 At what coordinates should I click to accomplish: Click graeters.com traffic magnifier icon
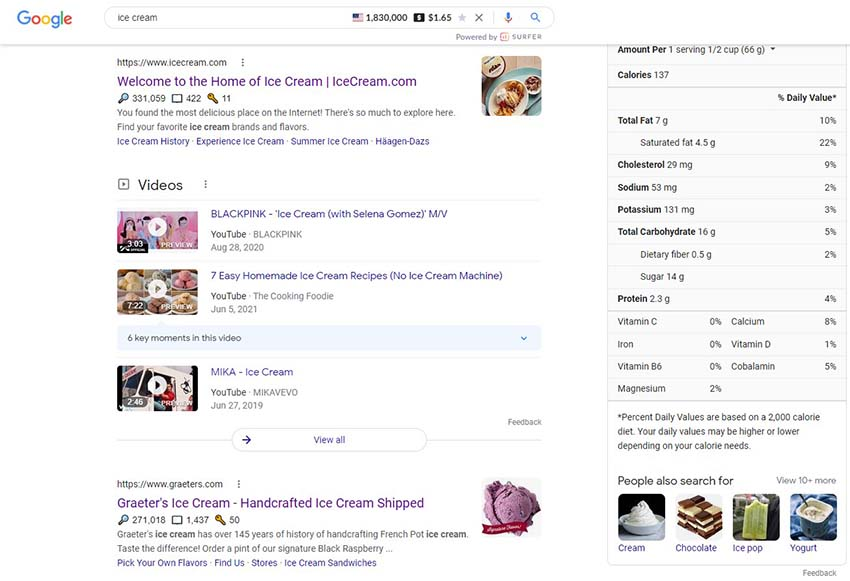click(123, 520)
